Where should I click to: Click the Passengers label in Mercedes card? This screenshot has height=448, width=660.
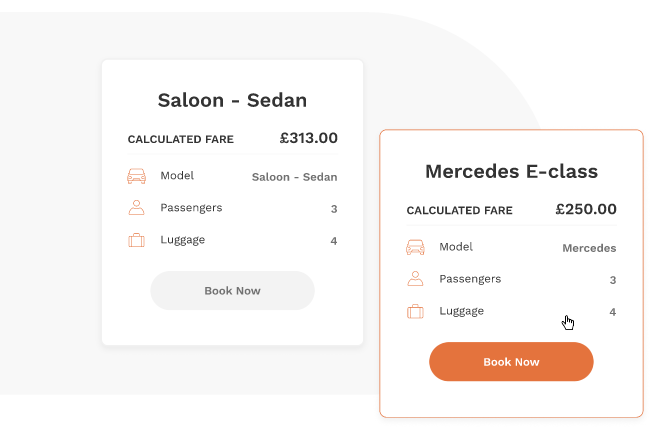pos(470,279)
